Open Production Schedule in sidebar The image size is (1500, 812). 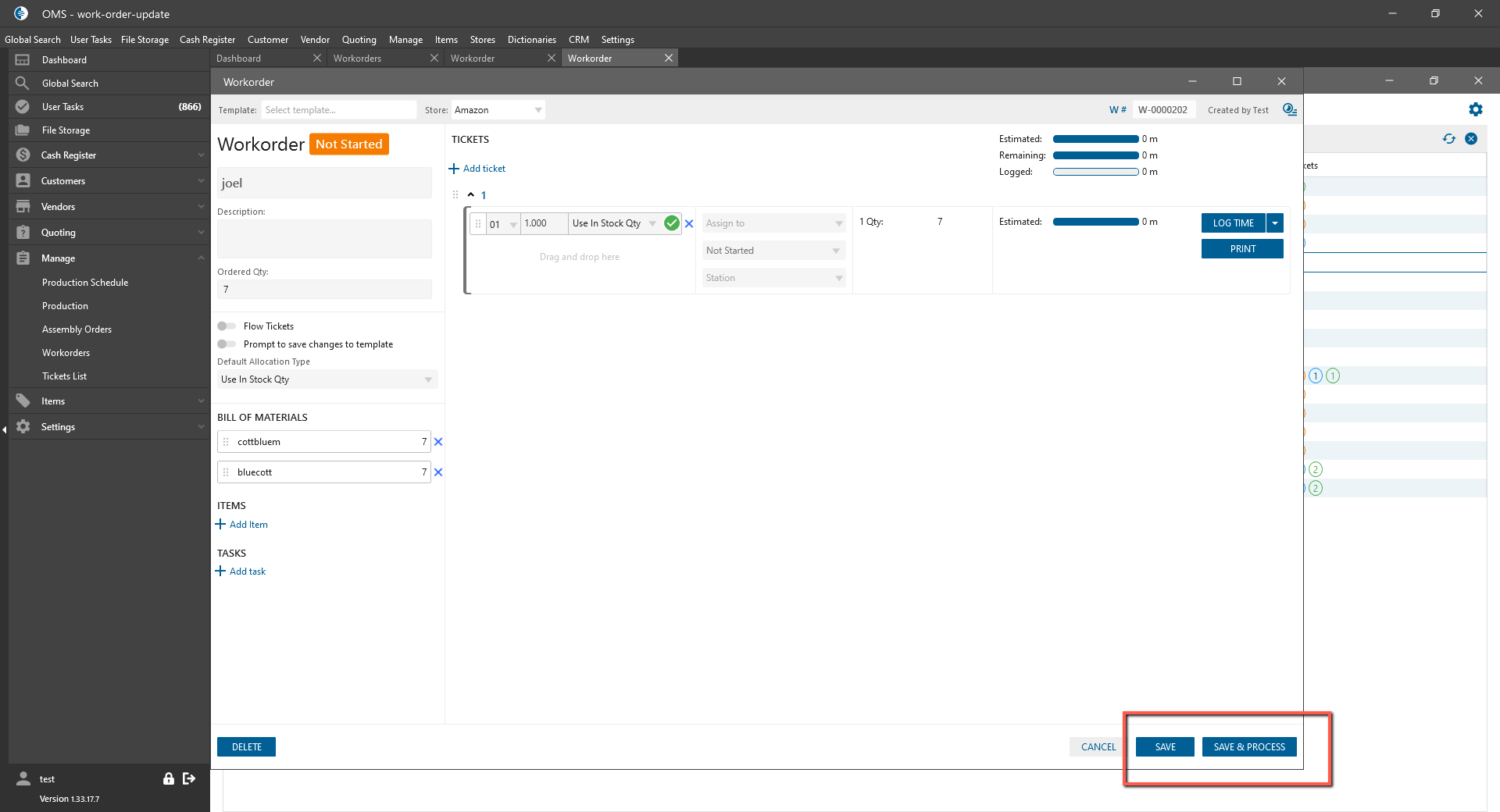[x=85, y=283]
